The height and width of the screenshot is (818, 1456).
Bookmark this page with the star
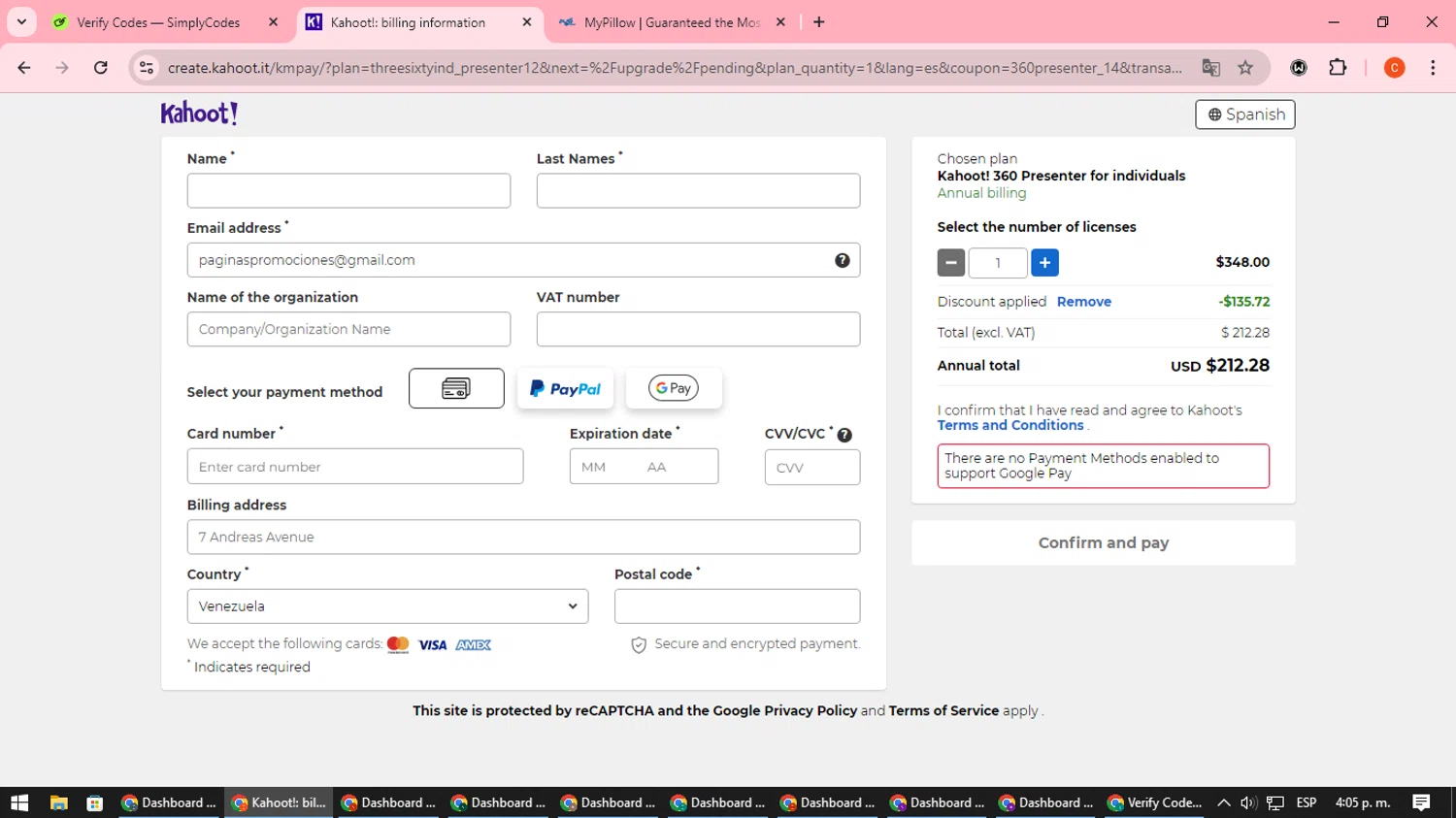coord(1245,68)
